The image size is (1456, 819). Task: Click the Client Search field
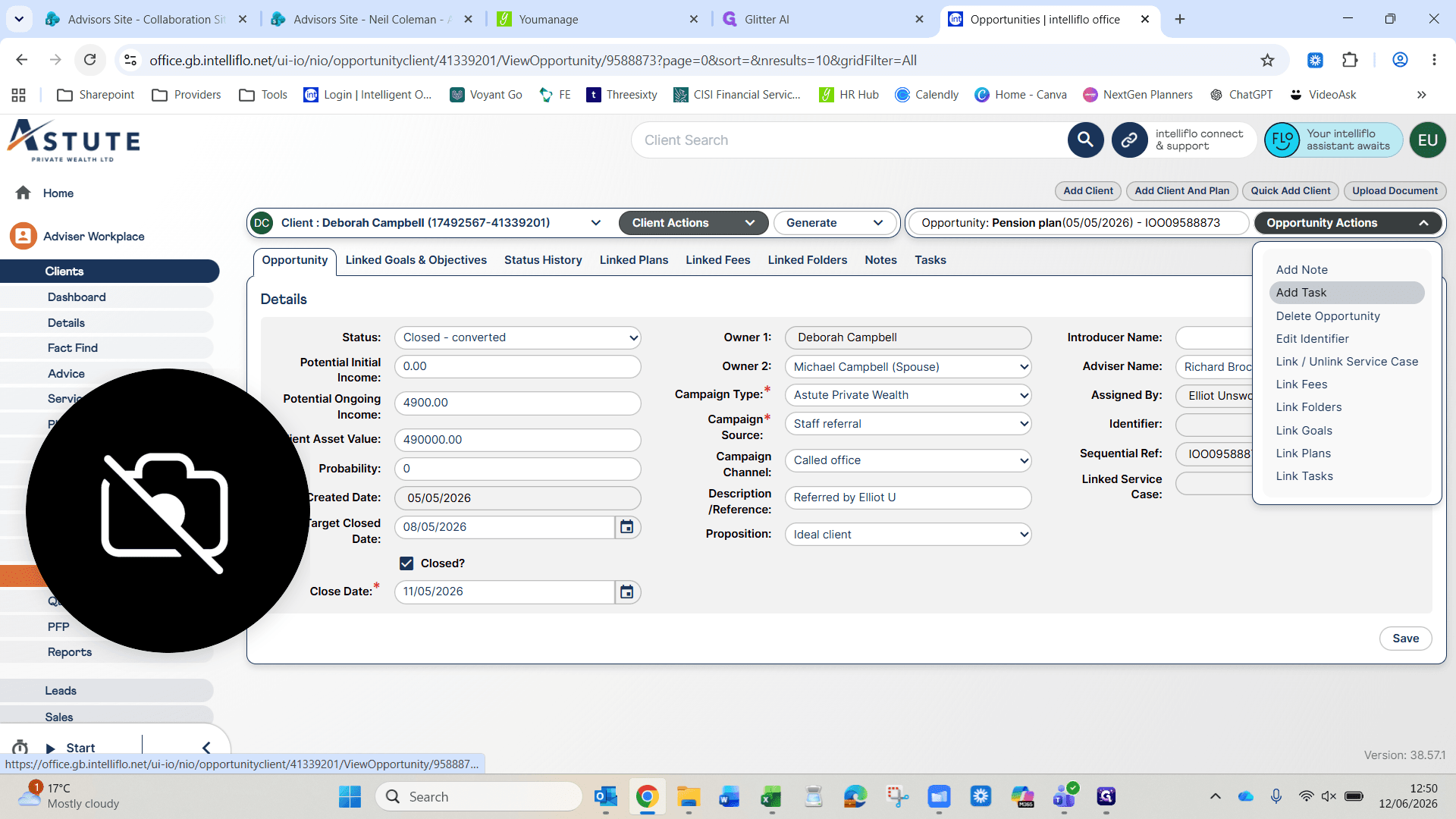click(849, 140)
